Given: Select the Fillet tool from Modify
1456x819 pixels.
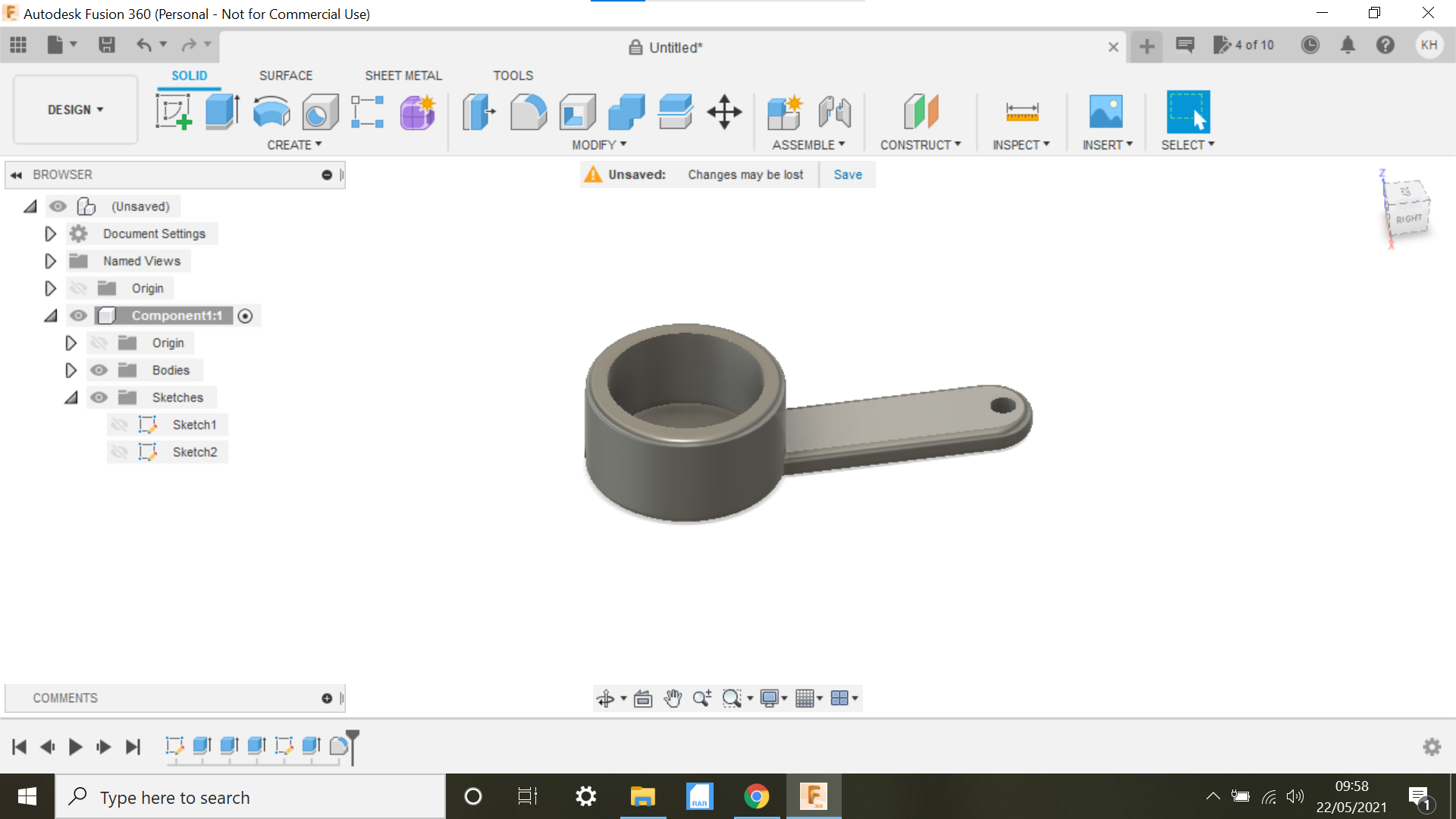Looking at the screenshot, I should [528, 112].
